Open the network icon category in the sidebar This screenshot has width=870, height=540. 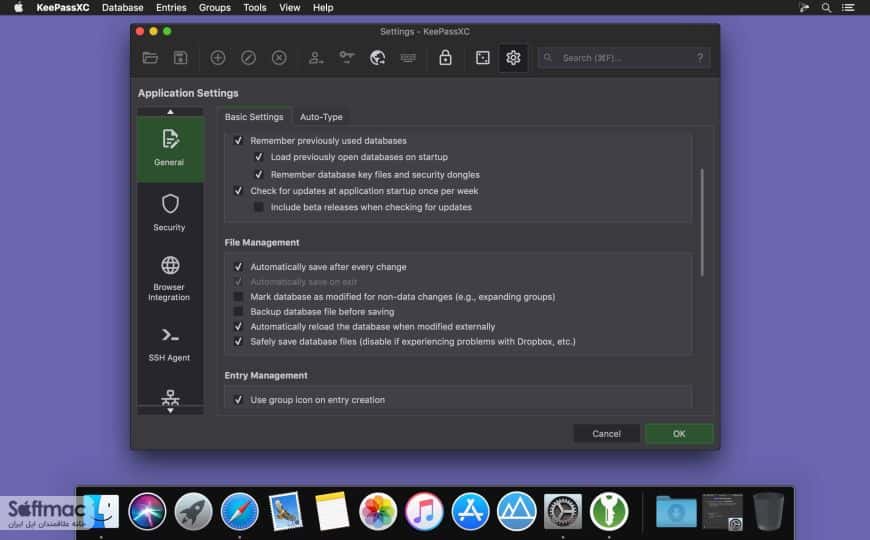pyautogui.click(x=170, y=397)
